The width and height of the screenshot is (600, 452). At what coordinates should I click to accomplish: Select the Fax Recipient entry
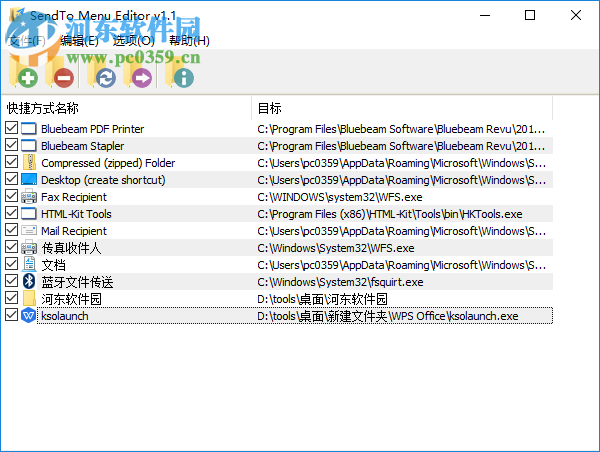click(74, 197)
